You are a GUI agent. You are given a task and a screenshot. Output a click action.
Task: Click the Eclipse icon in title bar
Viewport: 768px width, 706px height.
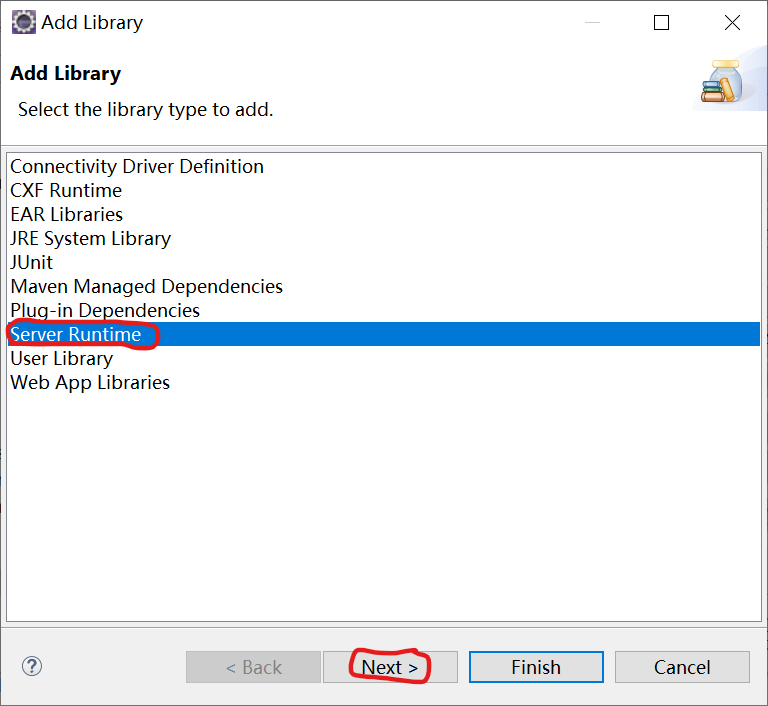tap(23, 22)
